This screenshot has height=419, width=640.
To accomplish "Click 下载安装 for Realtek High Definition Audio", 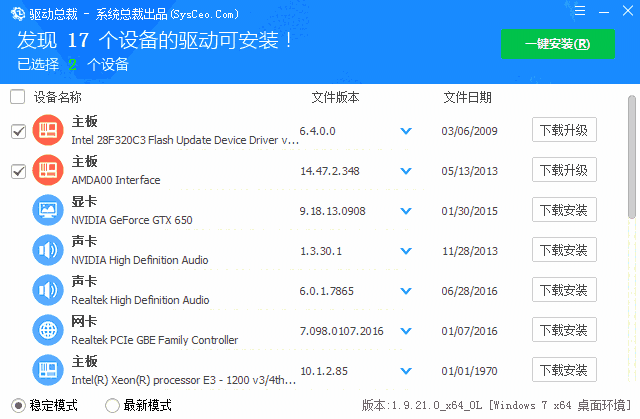I will click(564, 290).
